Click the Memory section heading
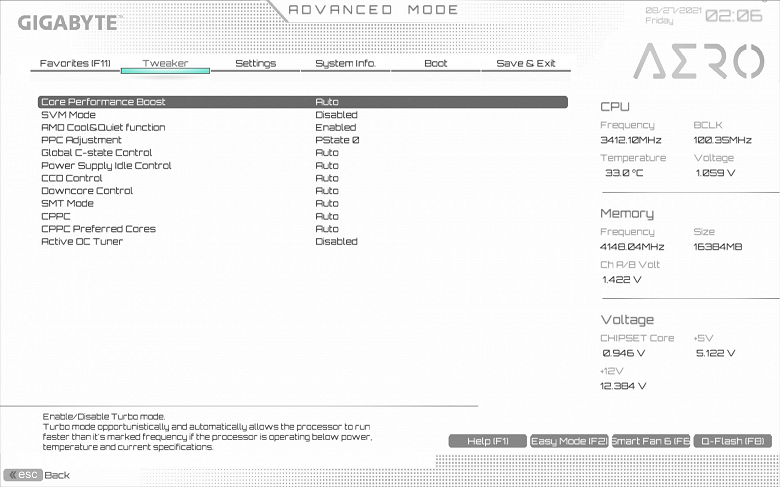 coord(627,213)
